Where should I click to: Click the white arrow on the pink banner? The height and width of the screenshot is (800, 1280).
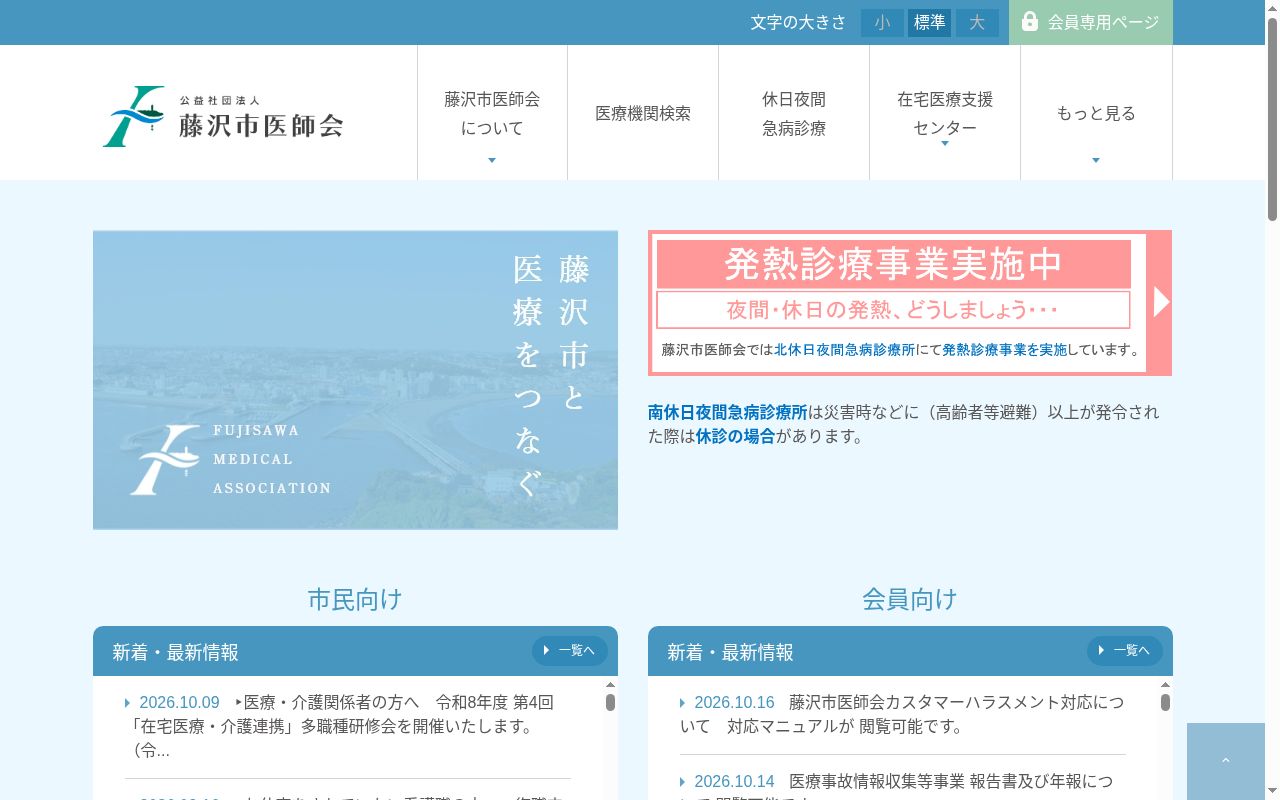[1160, 302]
